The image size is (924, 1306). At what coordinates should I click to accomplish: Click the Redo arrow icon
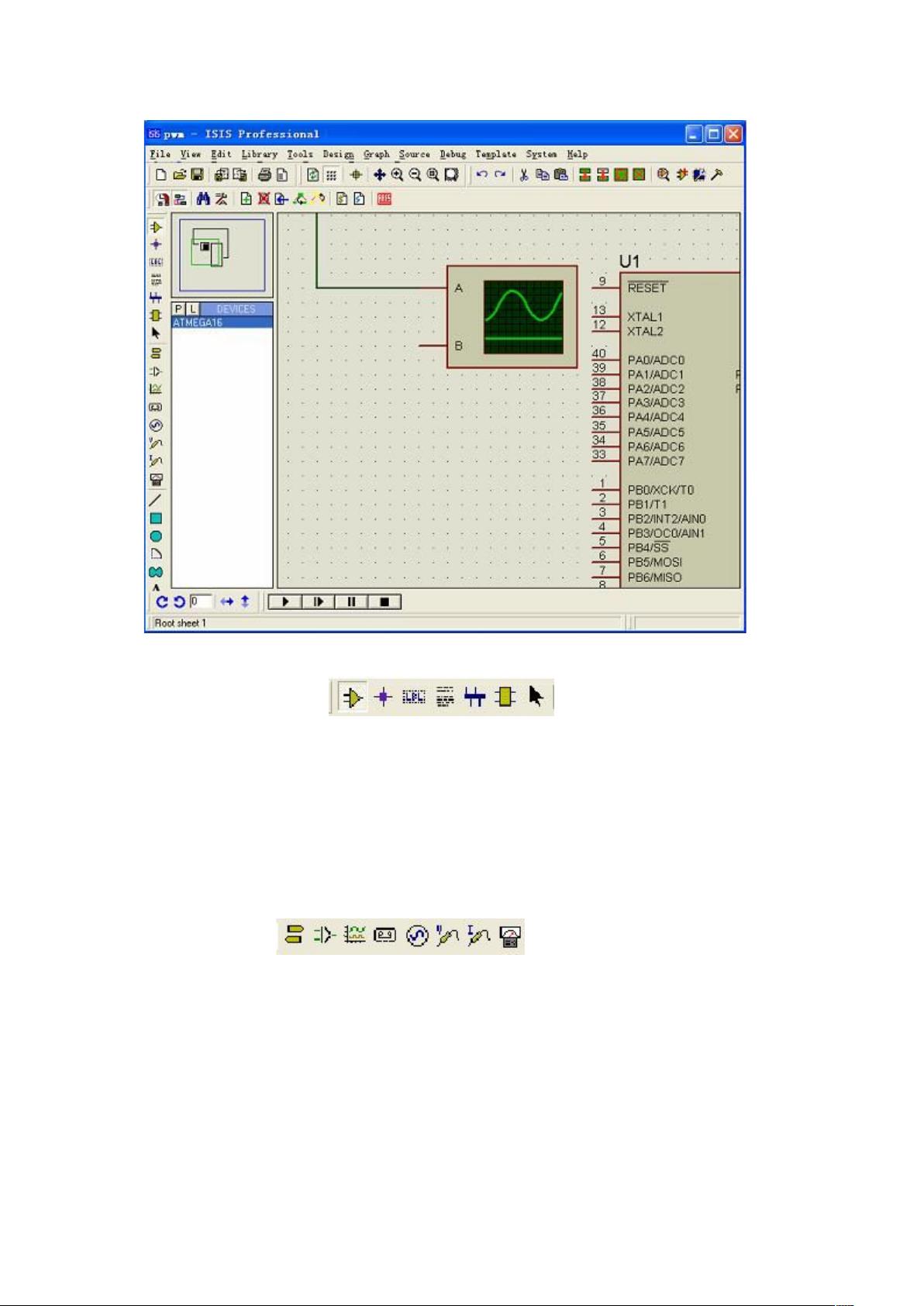[500, 175]
